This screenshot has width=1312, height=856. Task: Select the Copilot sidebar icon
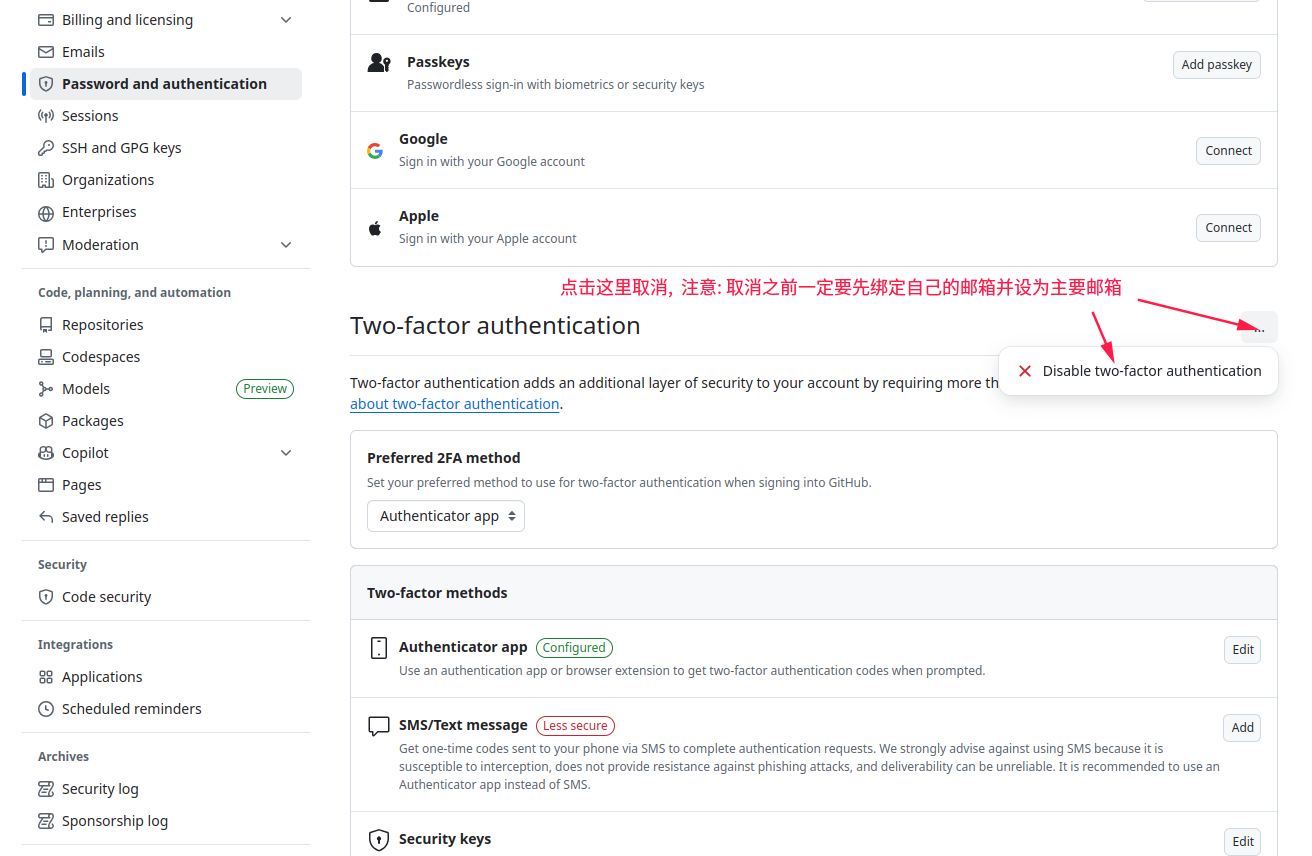pos(46,452)
